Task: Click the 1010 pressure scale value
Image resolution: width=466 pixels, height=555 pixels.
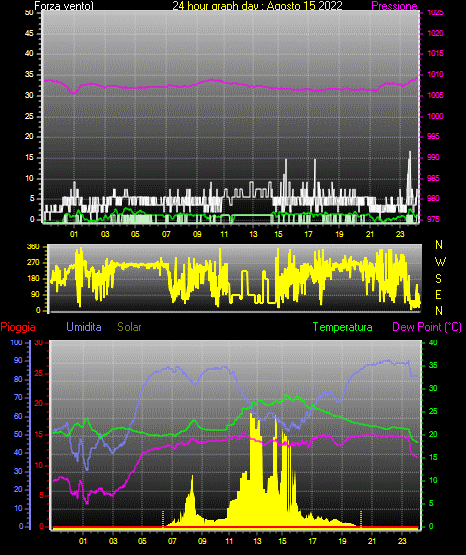Action: (436, 74)
